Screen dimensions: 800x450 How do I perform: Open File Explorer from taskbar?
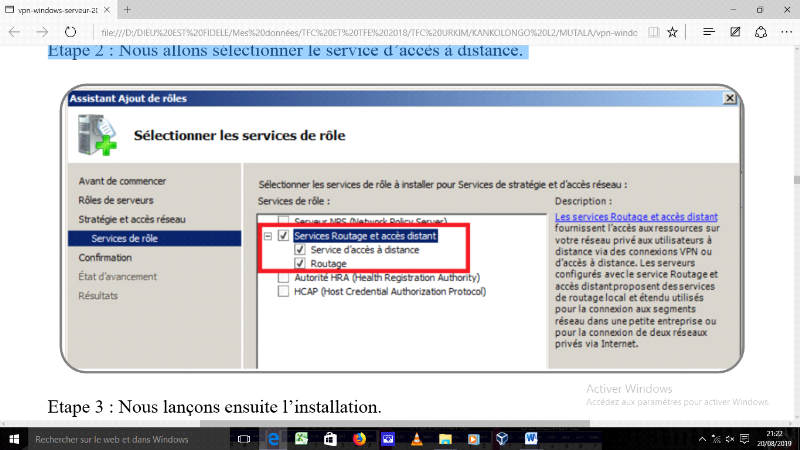point(445,439)
